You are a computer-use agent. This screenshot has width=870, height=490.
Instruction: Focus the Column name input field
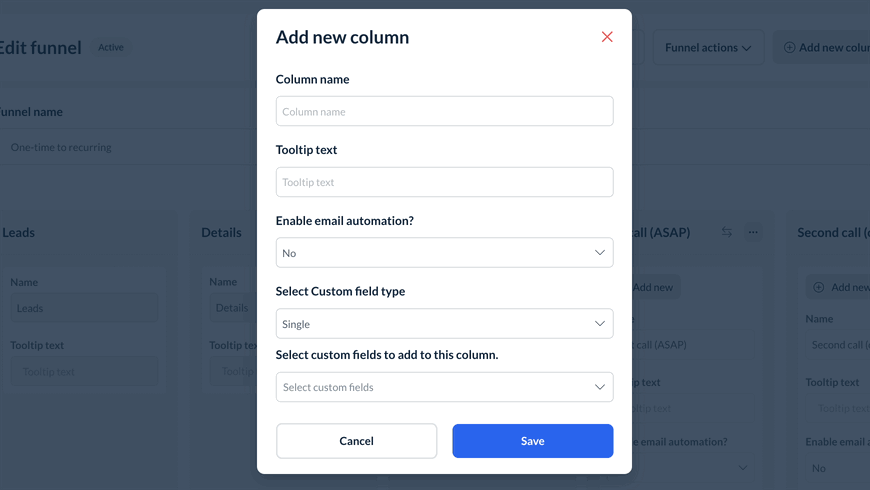[444, 111]
